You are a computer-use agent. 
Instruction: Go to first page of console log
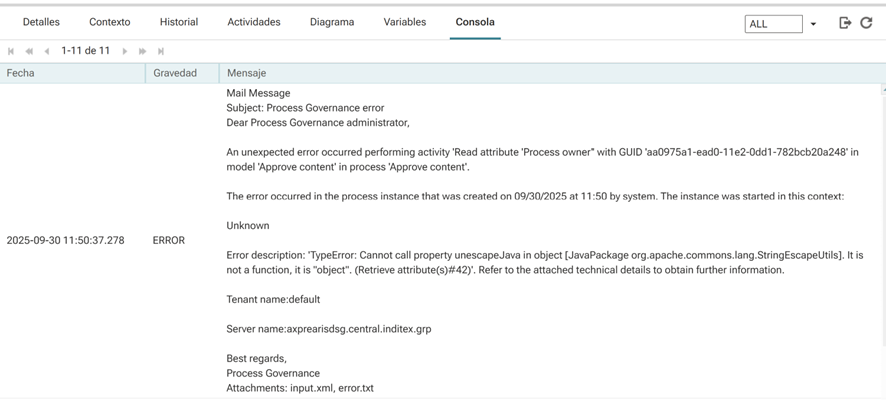(11, 51)
